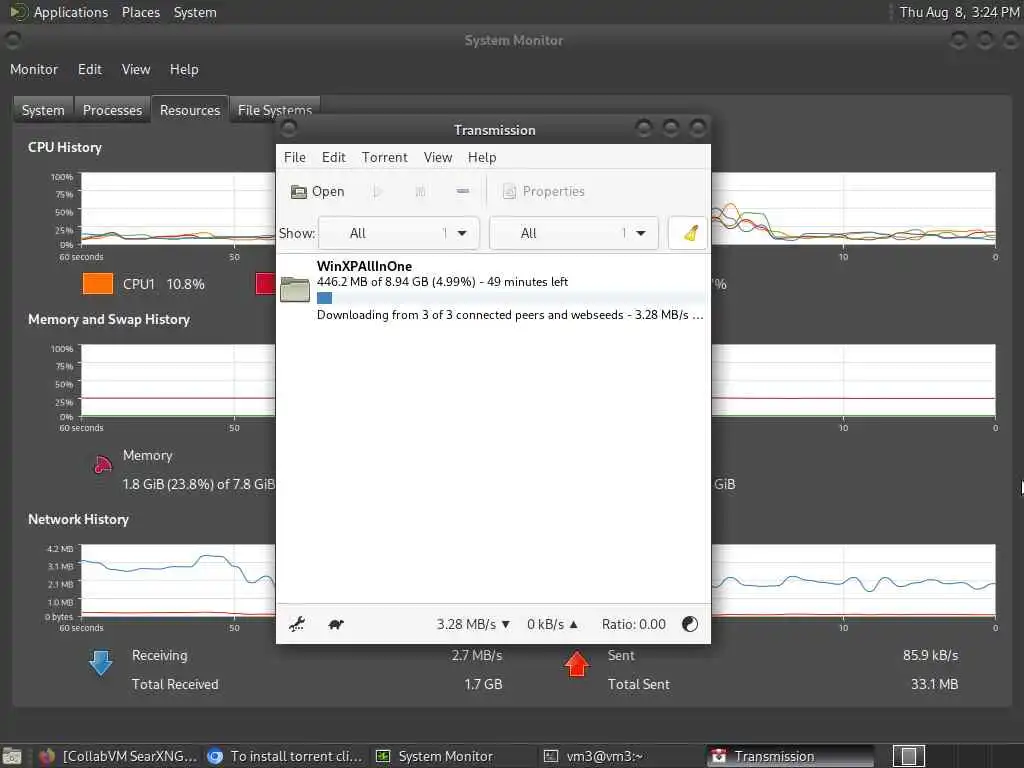Open a torrent with Open button
Image resolution: width=1024 pixels, height=768 pixels.
coord(317,191)
